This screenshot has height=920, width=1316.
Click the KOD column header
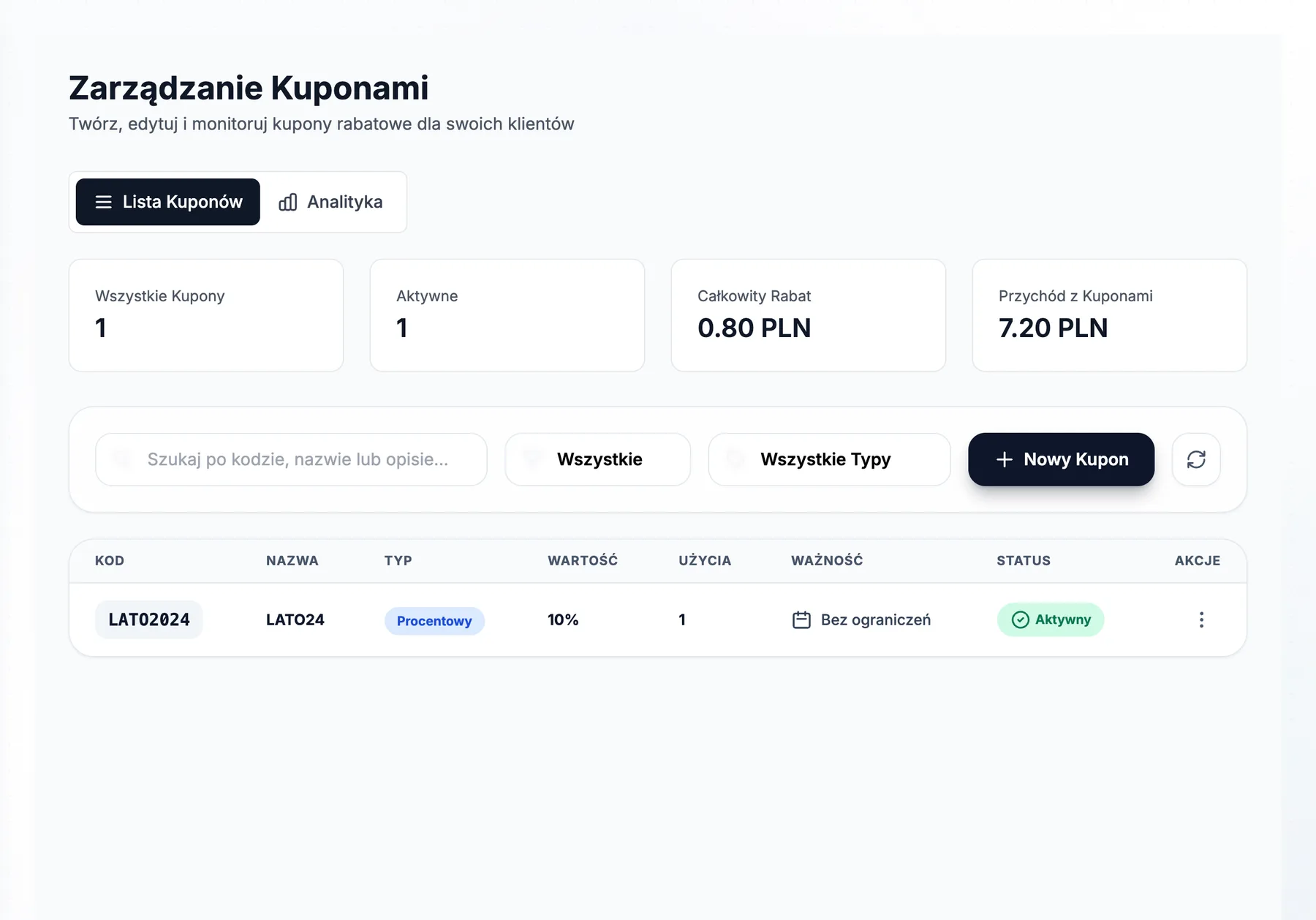pos(110,561)
